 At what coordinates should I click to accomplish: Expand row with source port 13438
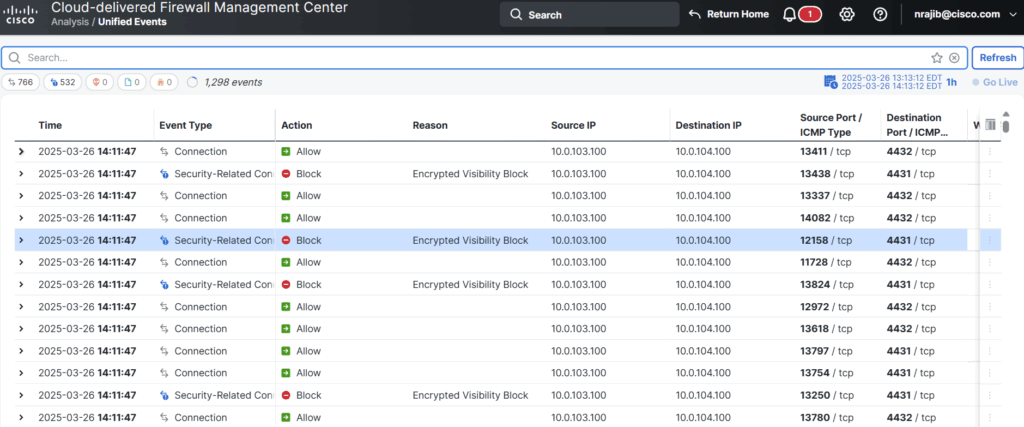[21, 174]
